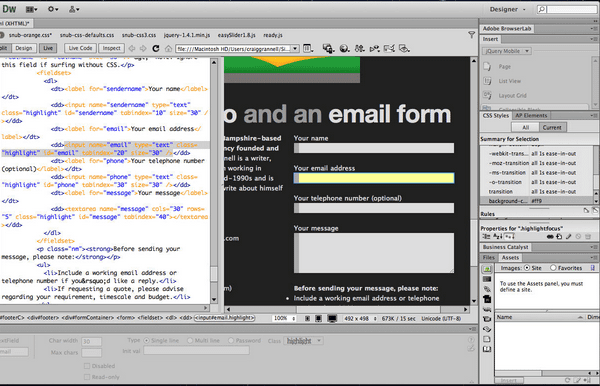The width and height of the screenshot is (600, 386).
Task: Select the Colors category icon in Assets
Action: (487, 279)
